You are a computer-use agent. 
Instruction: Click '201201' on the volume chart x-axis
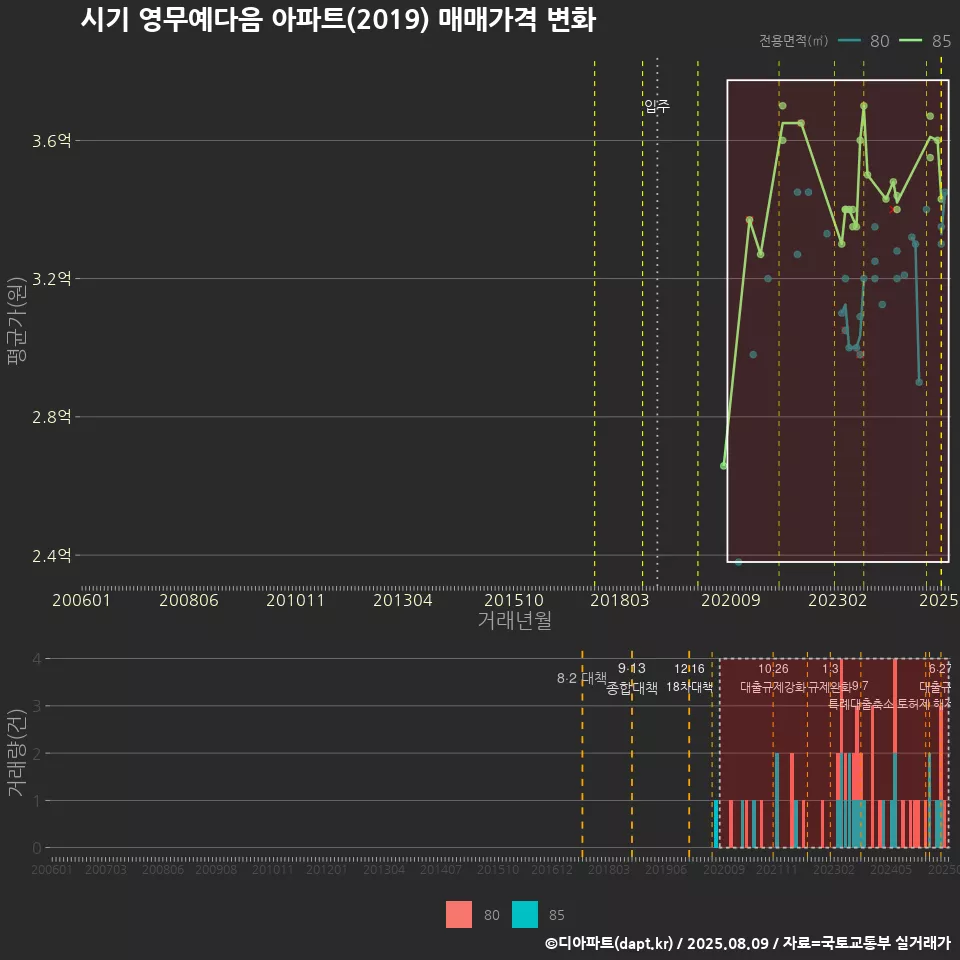(327, 869)
